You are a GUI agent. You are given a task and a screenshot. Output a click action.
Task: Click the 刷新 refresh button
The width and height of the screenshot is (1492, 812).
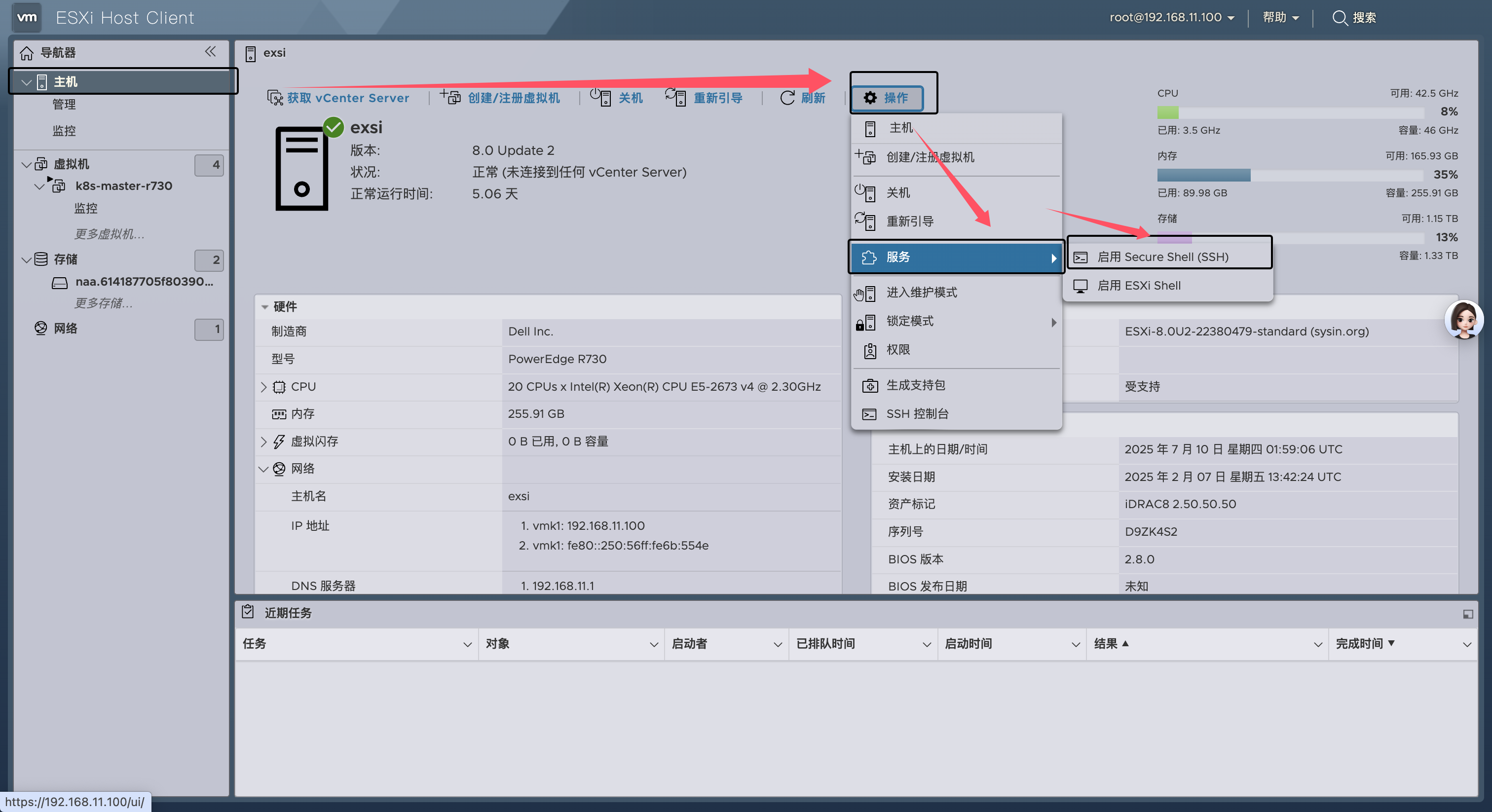(803, 98)
